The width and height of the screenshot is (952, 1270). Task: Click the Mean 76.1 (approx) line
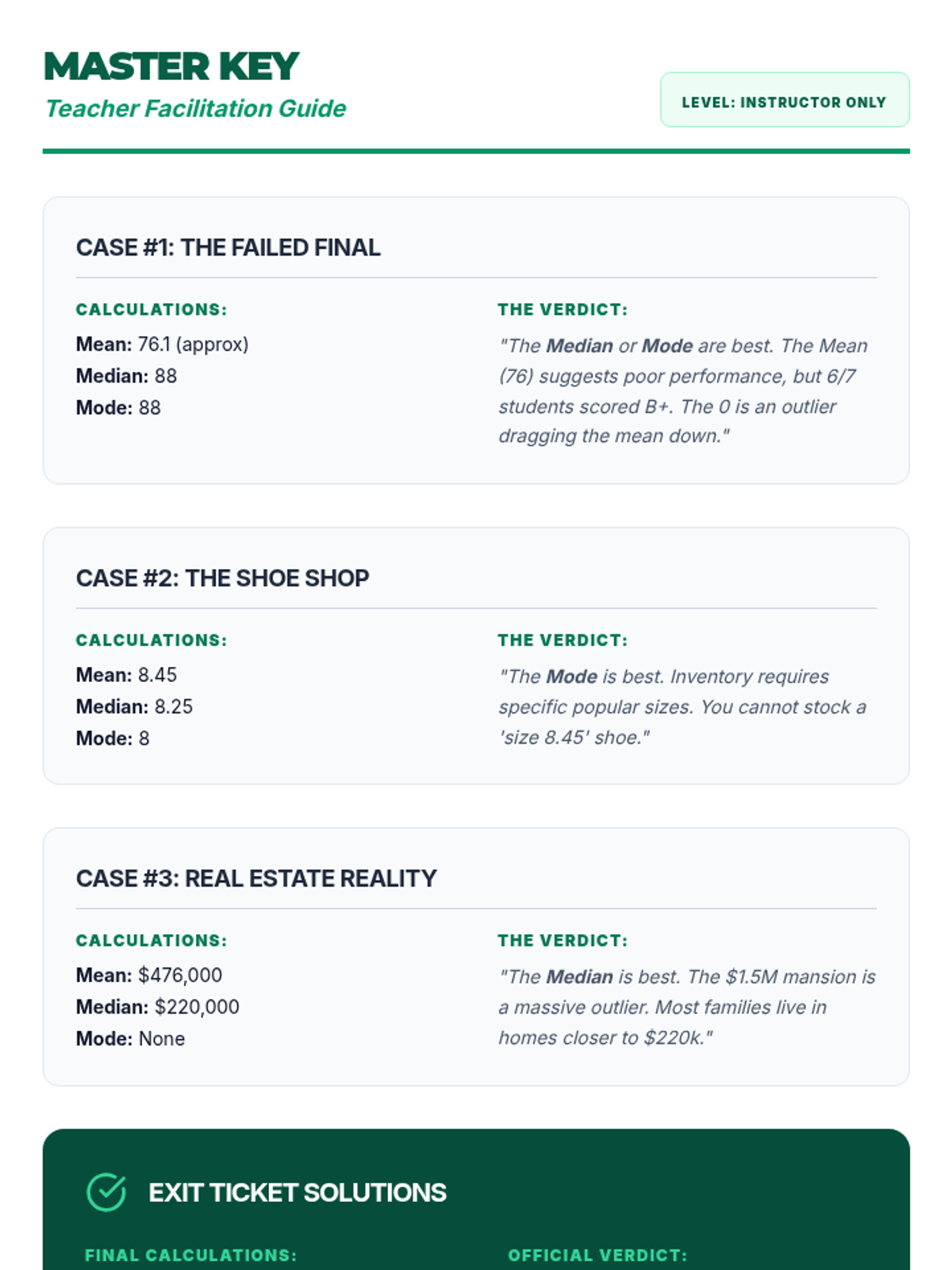coord(162,344)
